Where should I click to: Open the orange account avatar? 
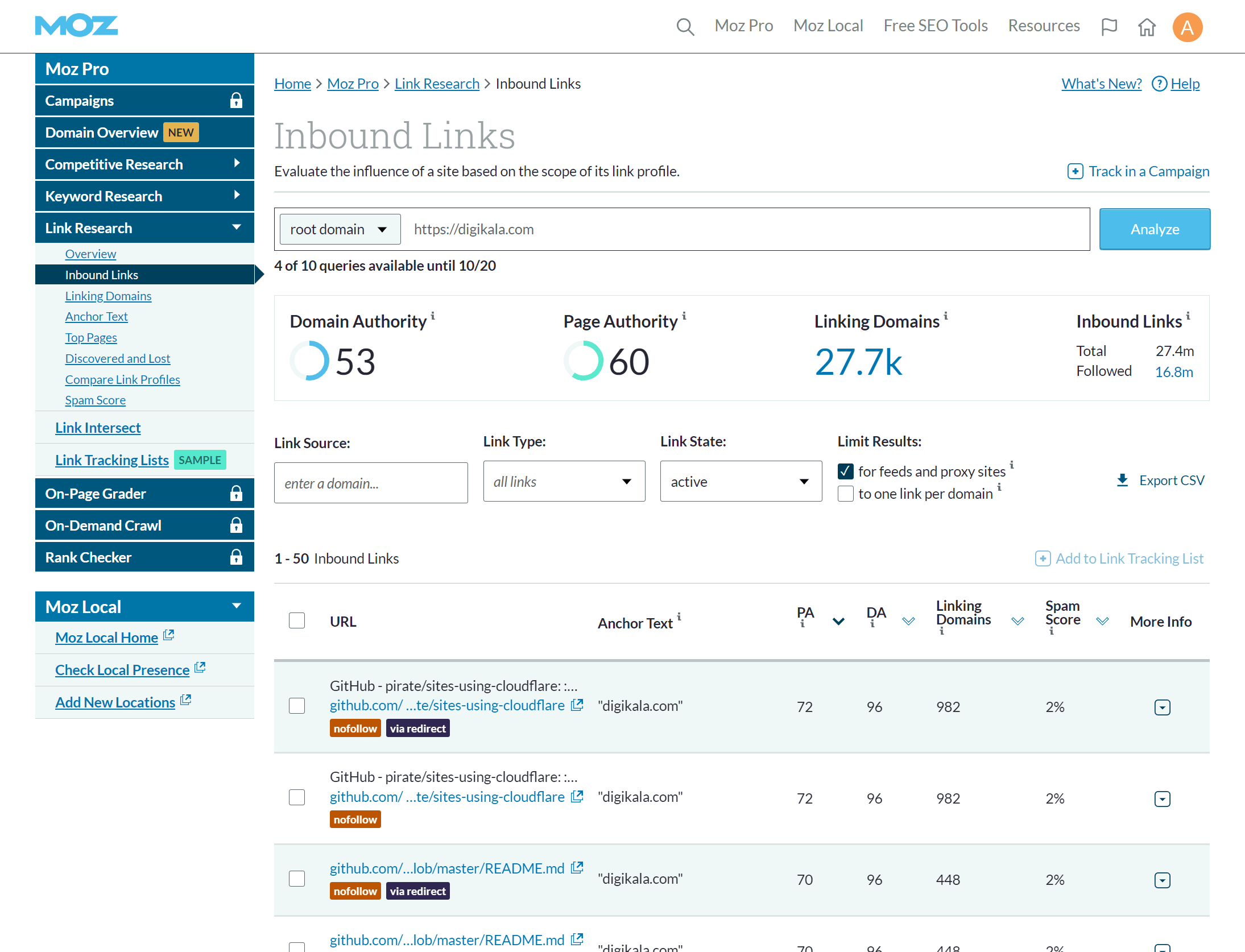coord(1188,27)
